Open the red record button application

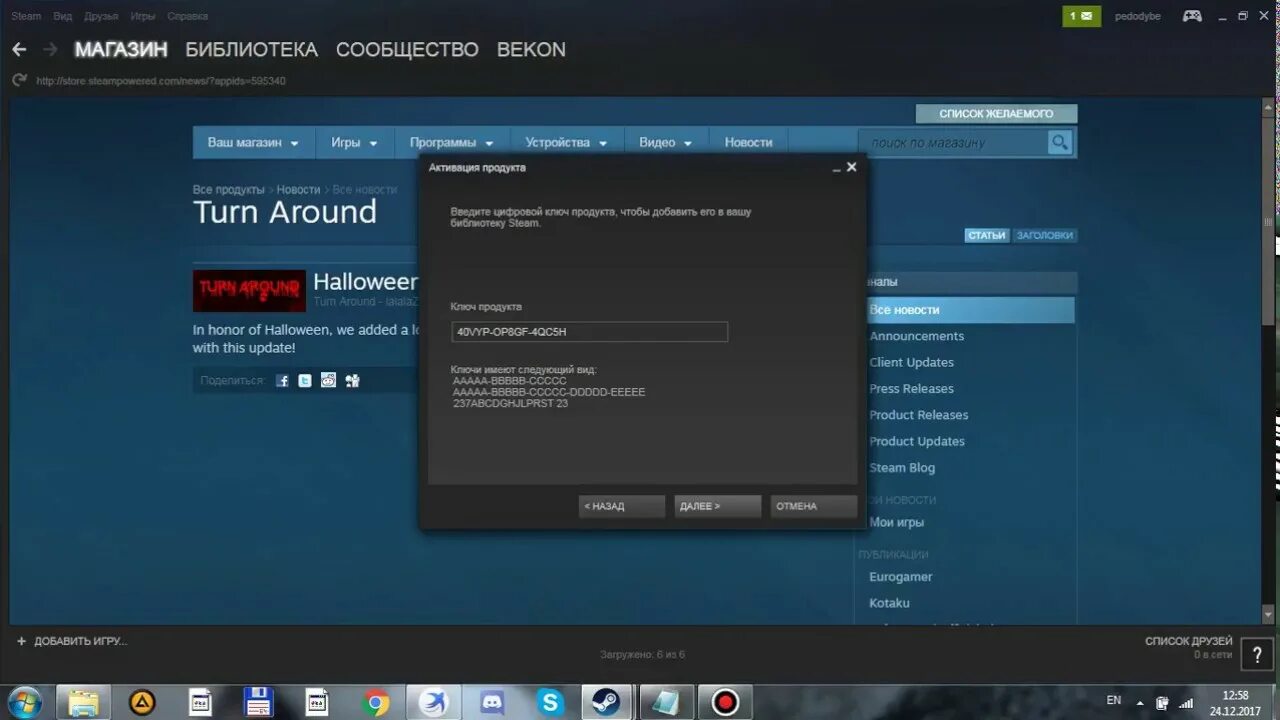(x=725, y=703)
